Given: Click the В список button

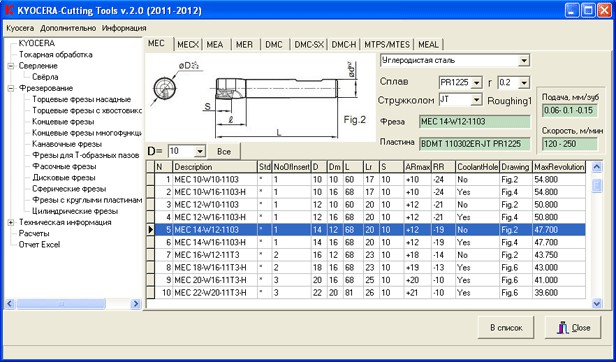Looking at the screenshot, I should tap(506, 327).
